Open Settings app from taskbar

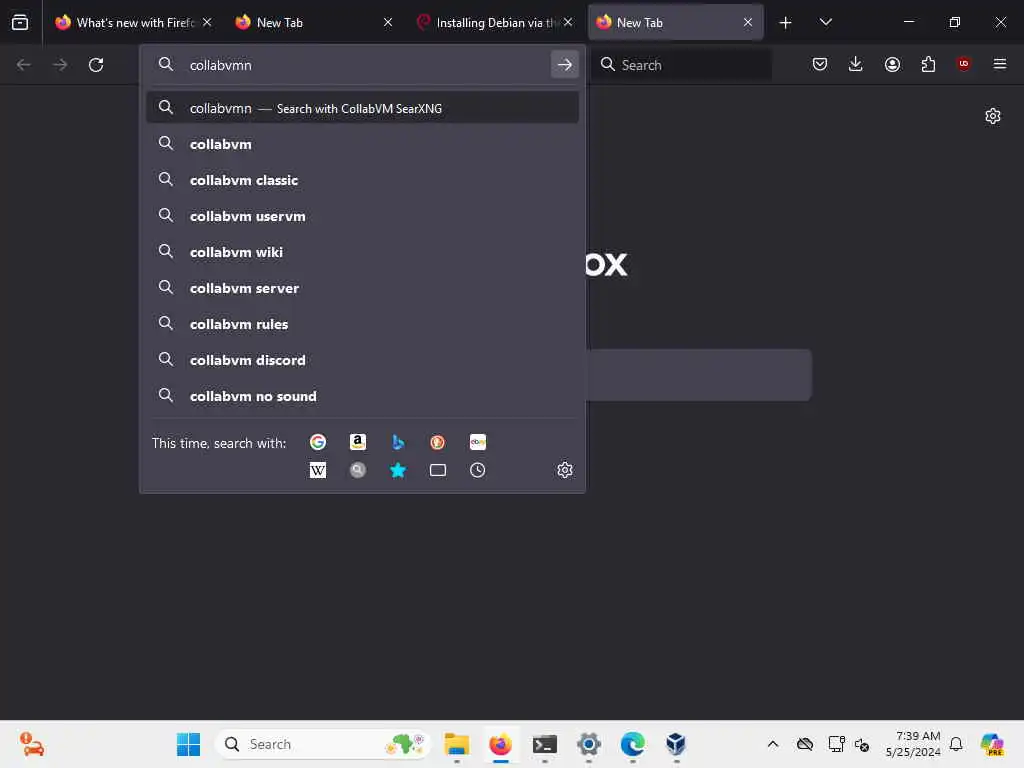[x=588, y=744]
